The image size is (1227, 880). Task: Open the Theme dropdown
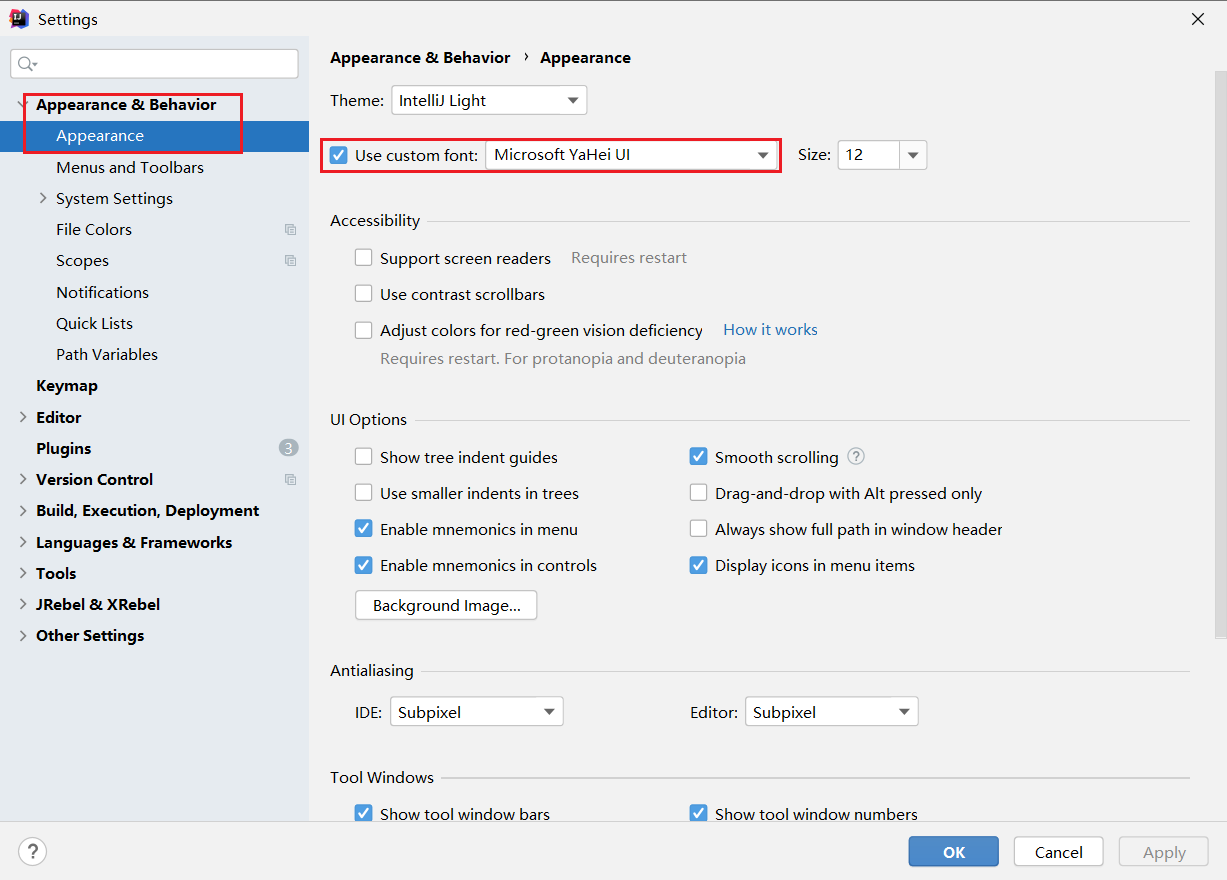[488, 100]
